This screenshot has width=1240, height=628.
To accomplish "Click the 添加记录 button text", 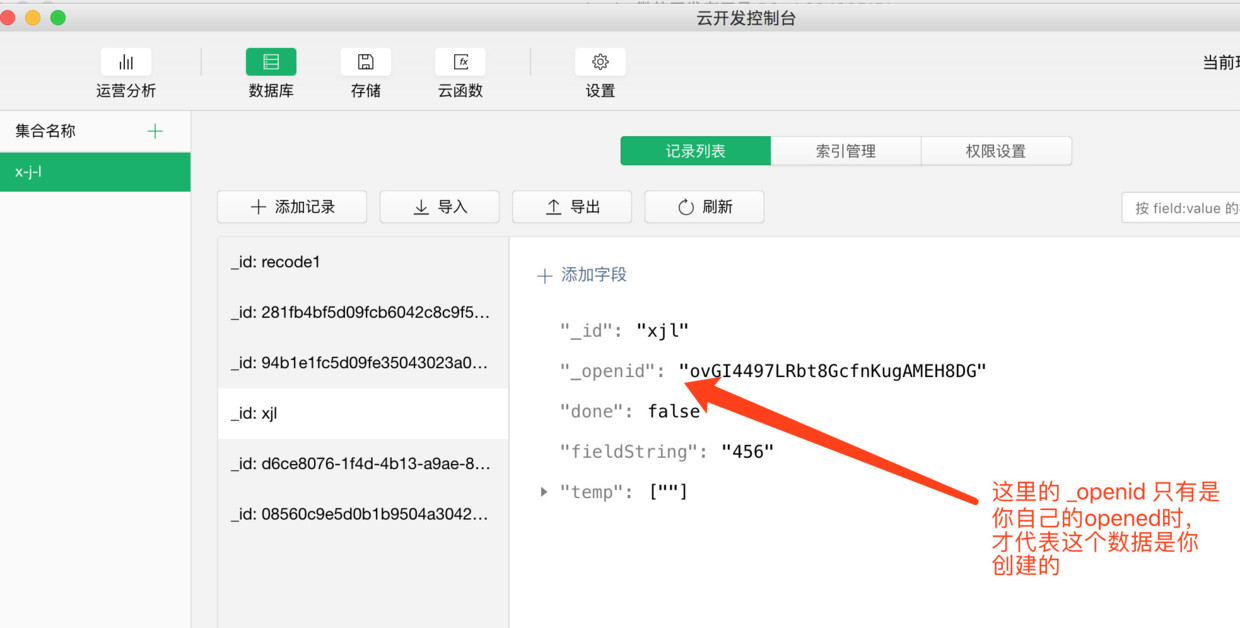I will click(x=305, y=207).
